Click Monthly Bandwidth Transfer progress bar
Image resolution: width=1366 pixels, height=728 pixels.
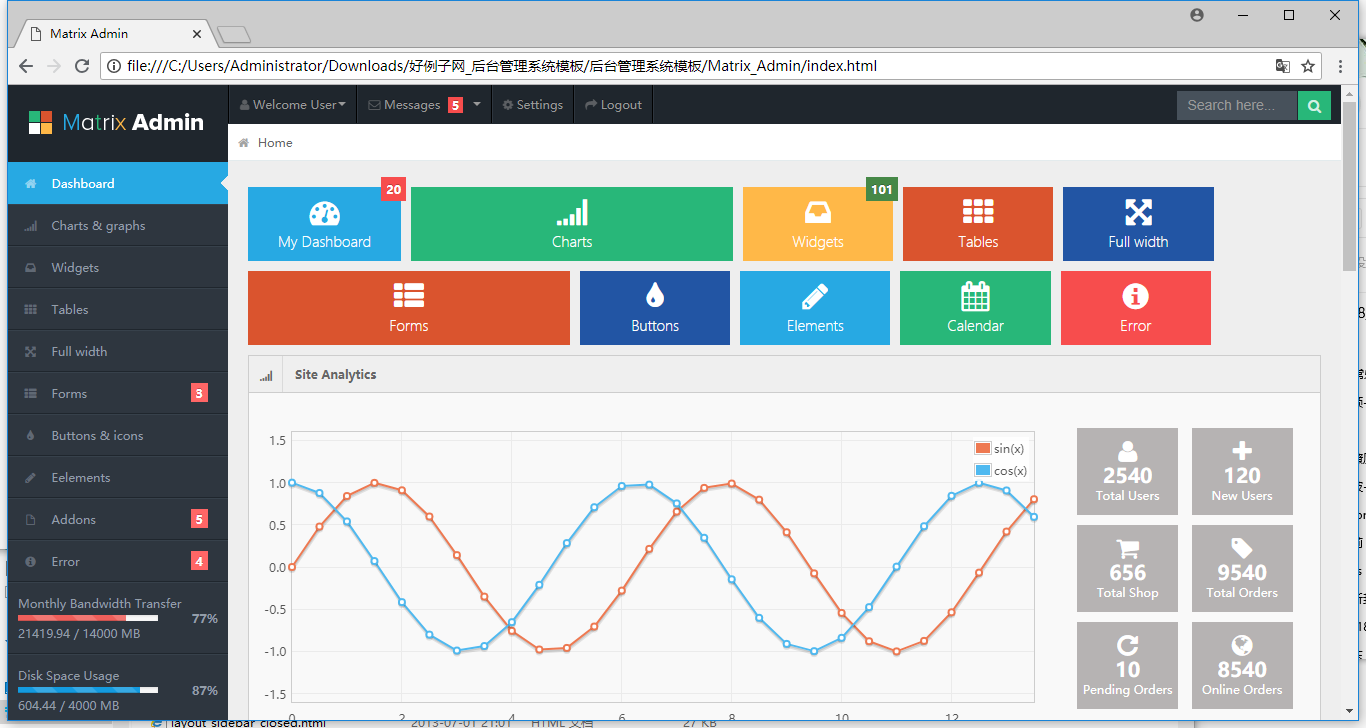(88, 618)
